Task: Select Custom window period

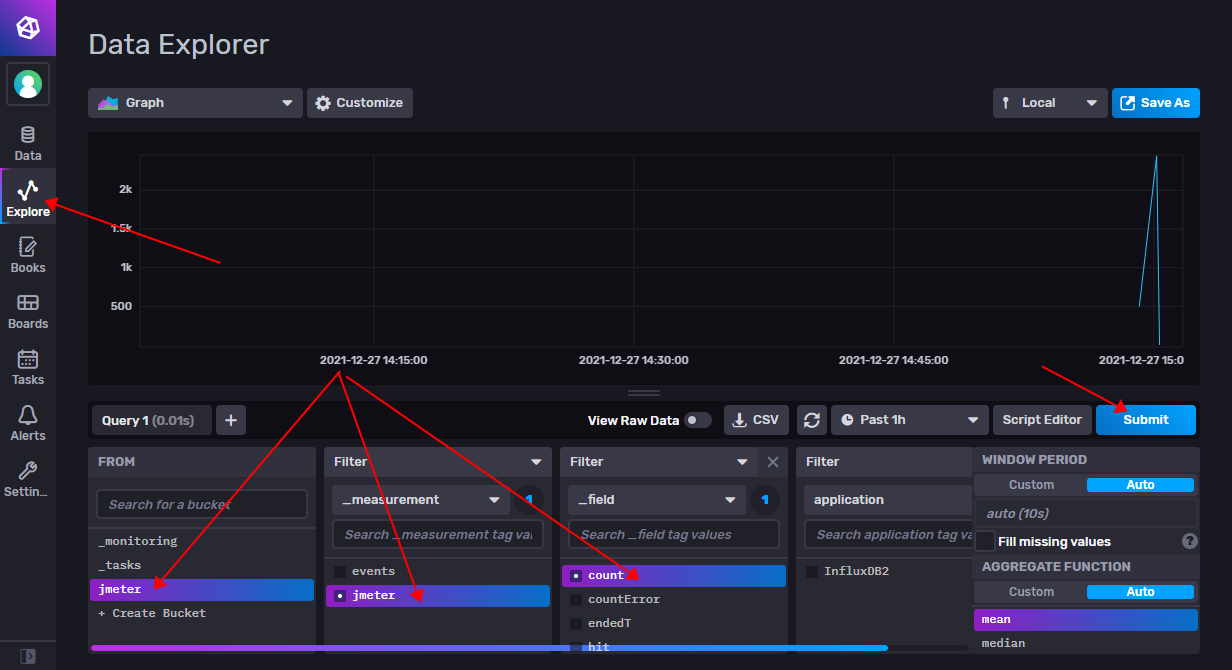Action: [1031, 485]
